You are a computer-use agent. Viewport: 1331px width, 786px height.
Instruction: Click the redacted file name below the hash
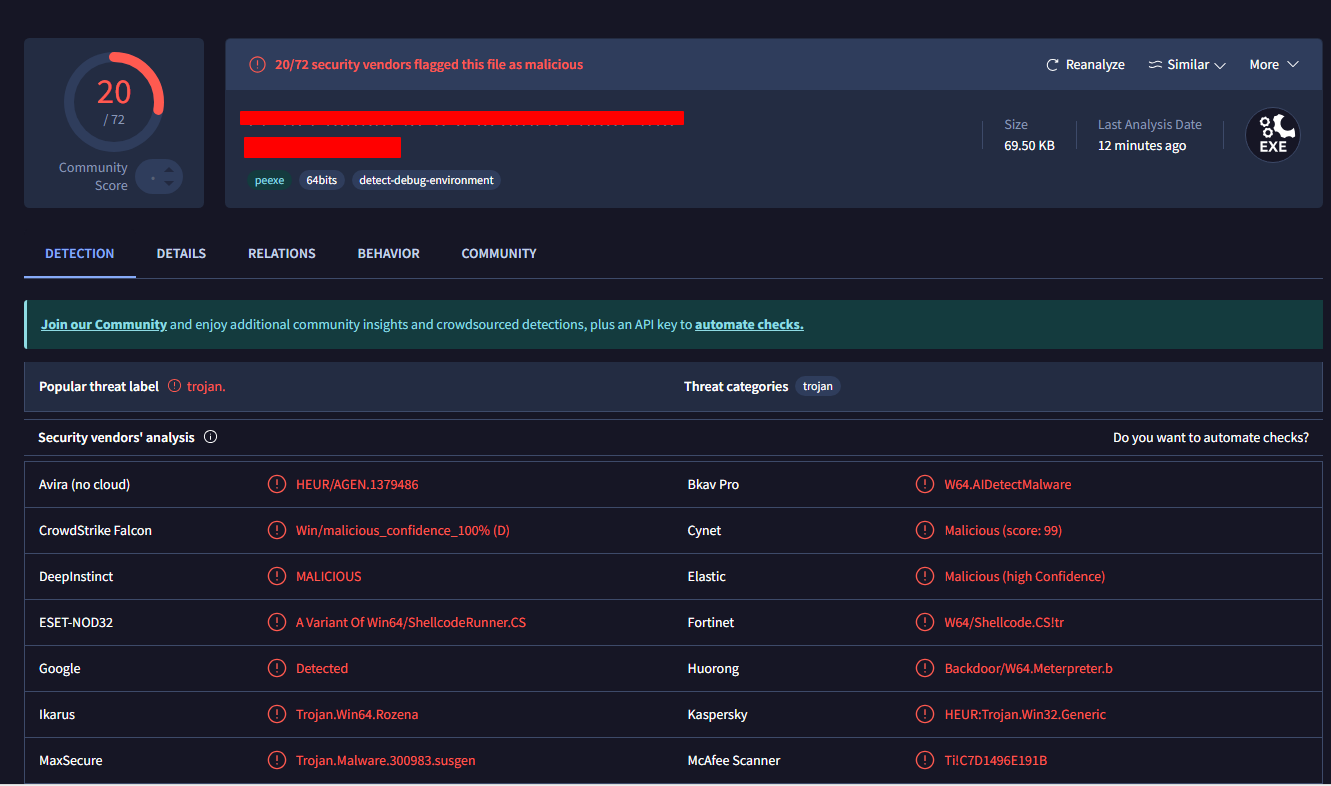click(322, 147)
